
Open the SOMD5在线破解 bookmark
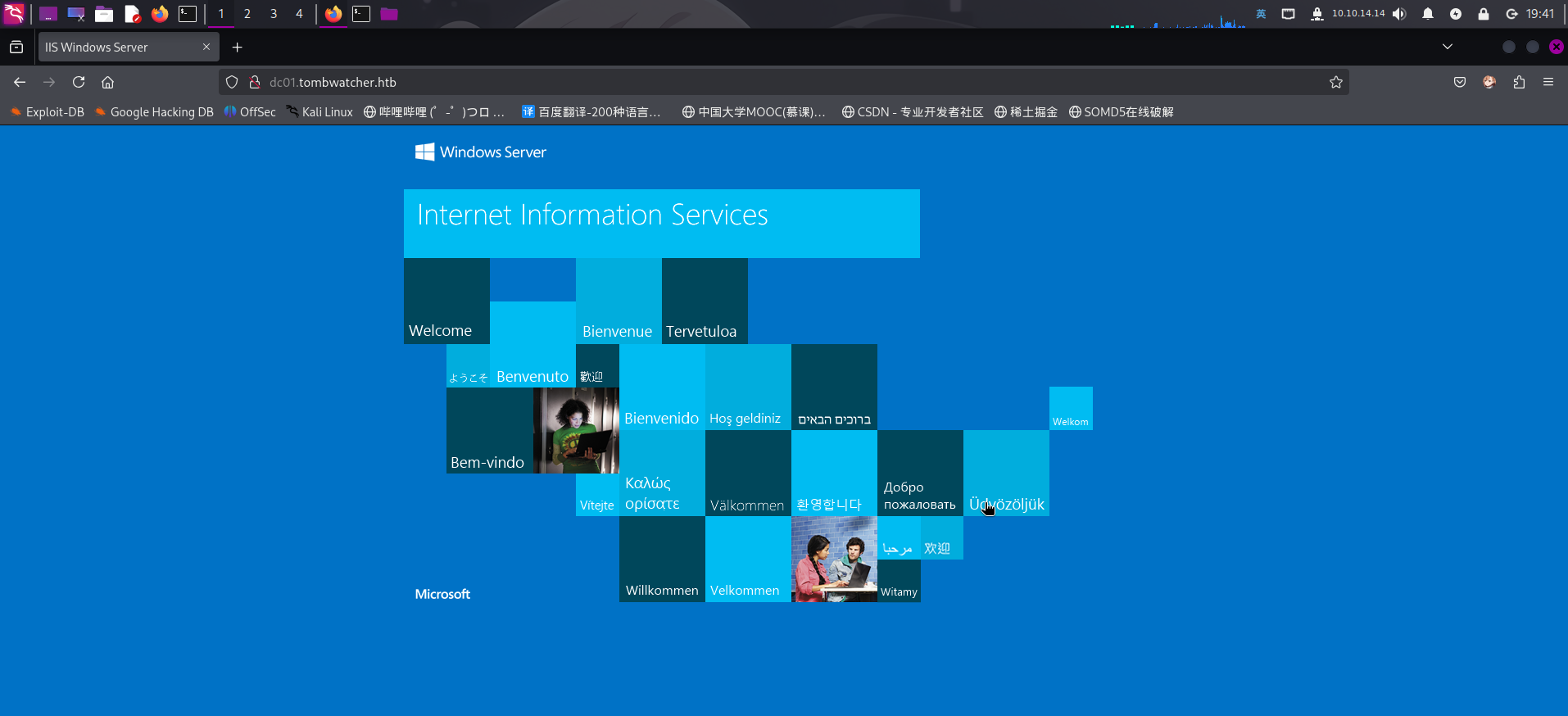coord(1121,112)
